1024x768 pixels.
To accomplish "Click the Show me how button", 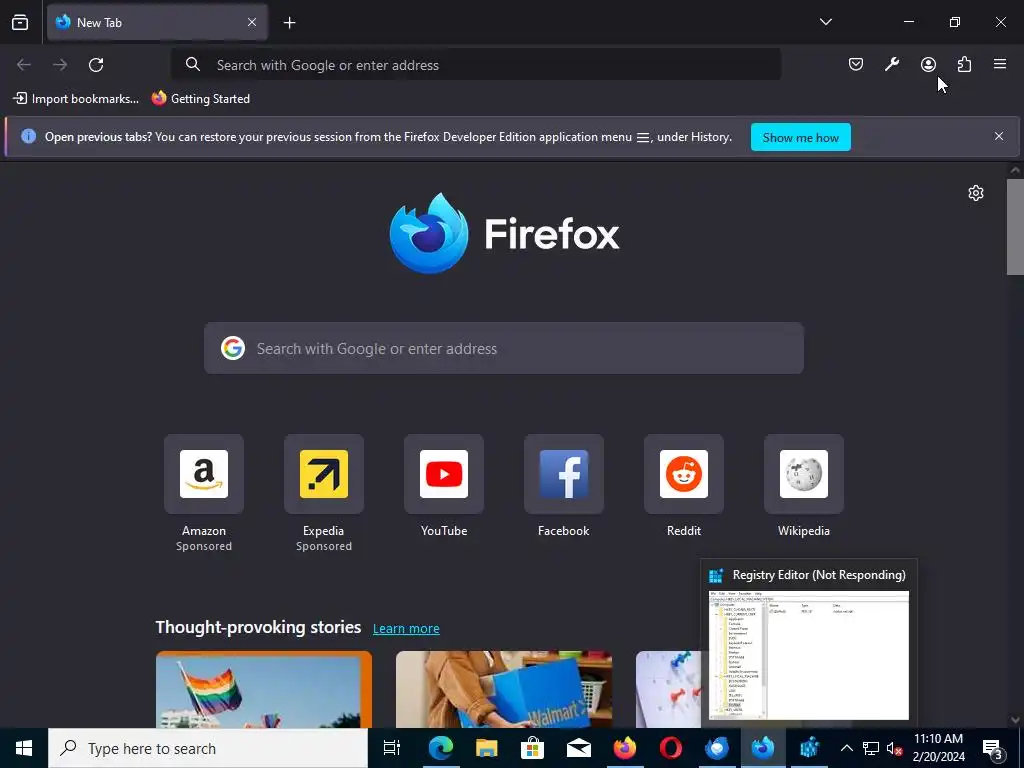I will (x=801, y=137).
